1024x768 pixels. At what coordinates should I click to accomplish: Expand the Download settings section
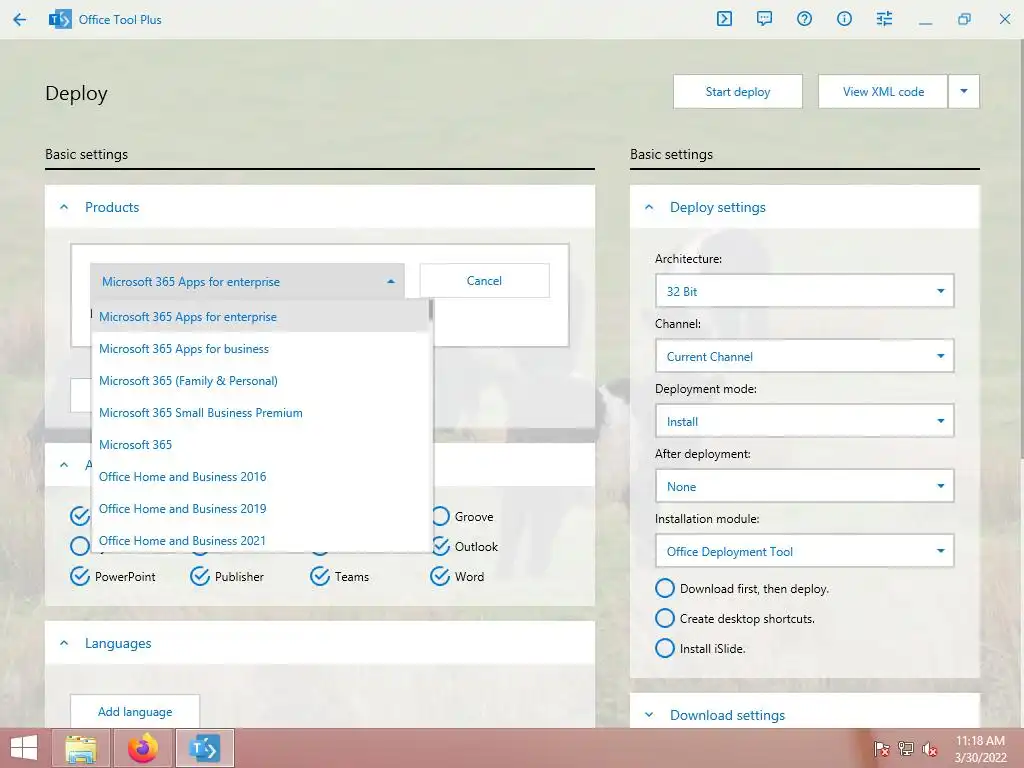click(649, 715)
